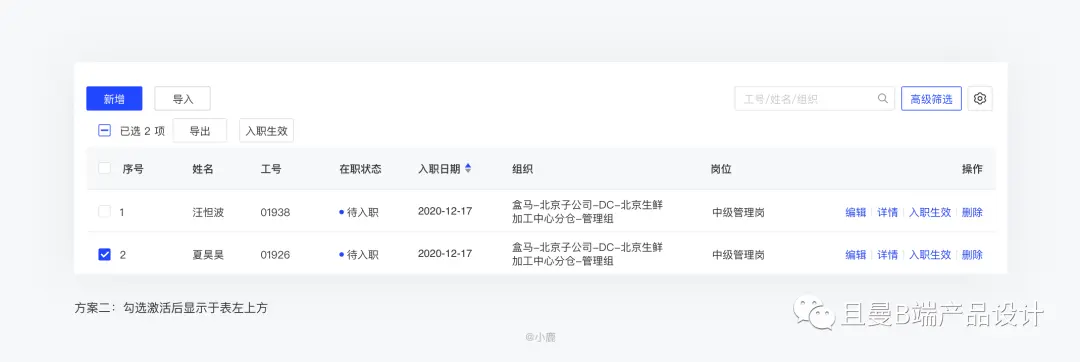Uncheck the row 2 夏昊昊 checkbox
The width and height of the screenshot is (1080, 362).
tap(105, 255)
